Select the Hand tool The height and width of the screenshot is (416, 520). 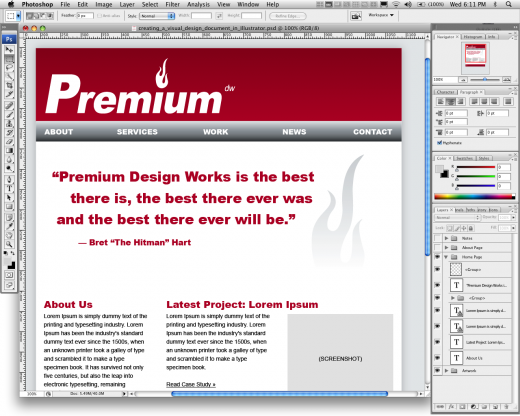9,235
